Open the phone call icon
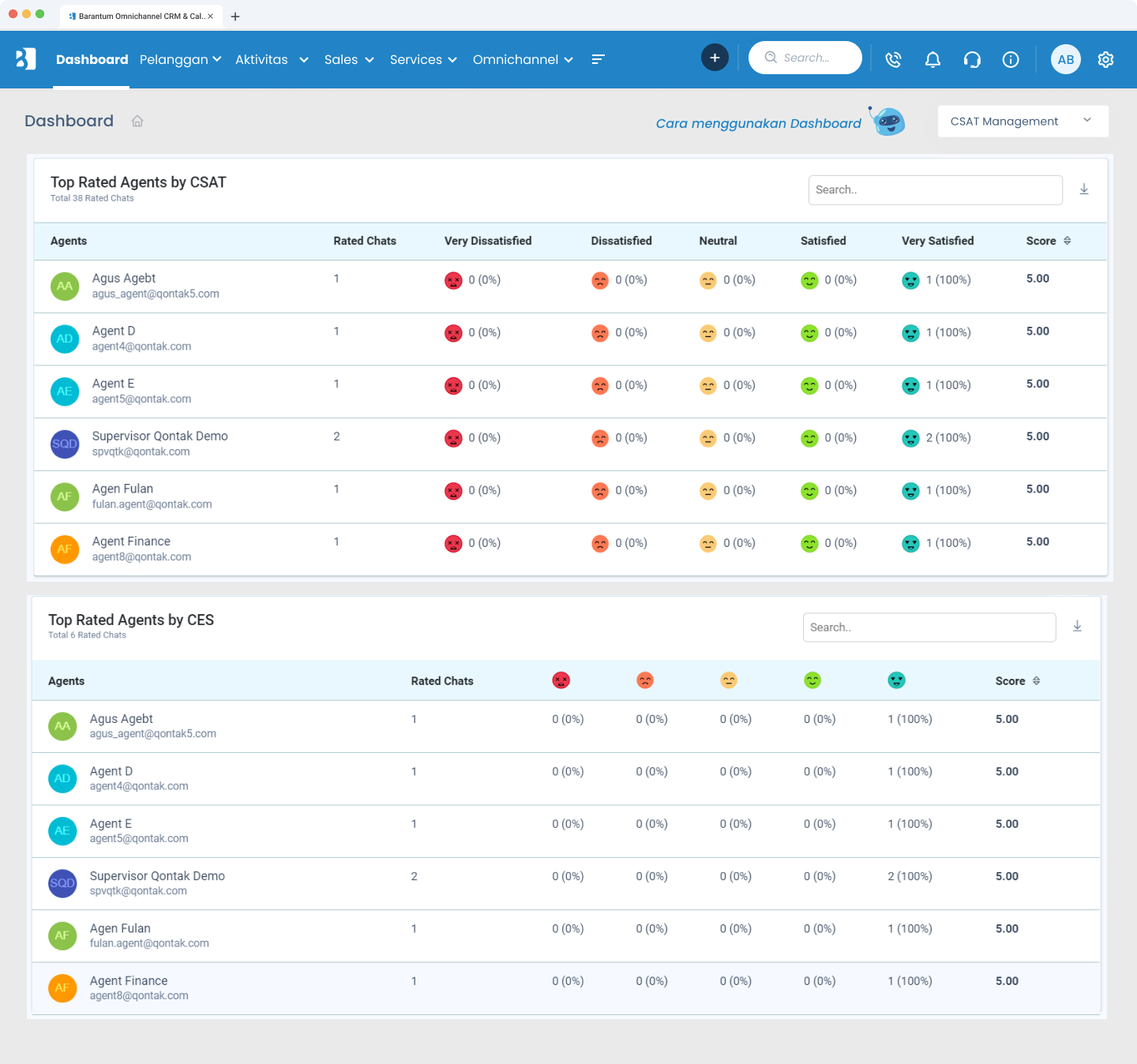This screenshot has height=1064, width=1137. click(x=893, y=59)
